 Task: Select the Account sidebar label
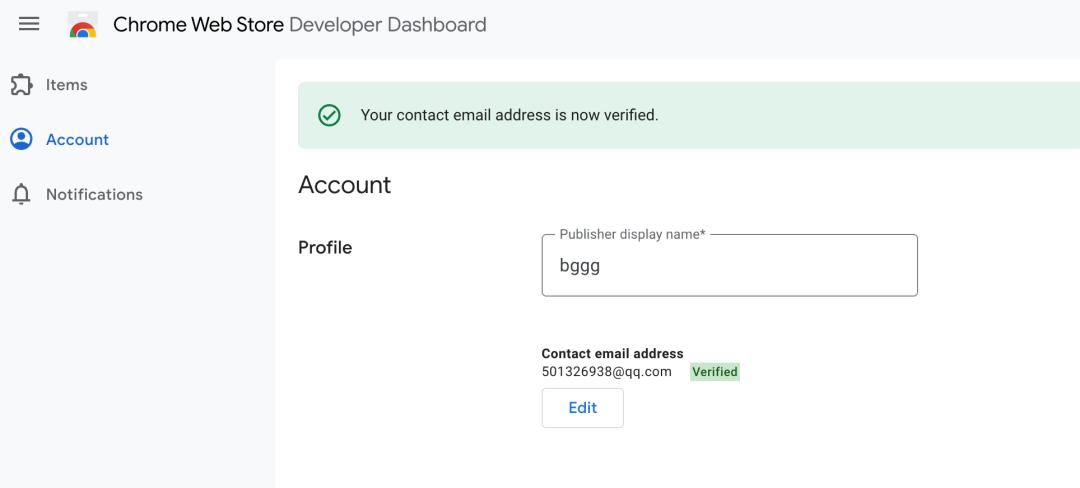(x=77, y=139)
